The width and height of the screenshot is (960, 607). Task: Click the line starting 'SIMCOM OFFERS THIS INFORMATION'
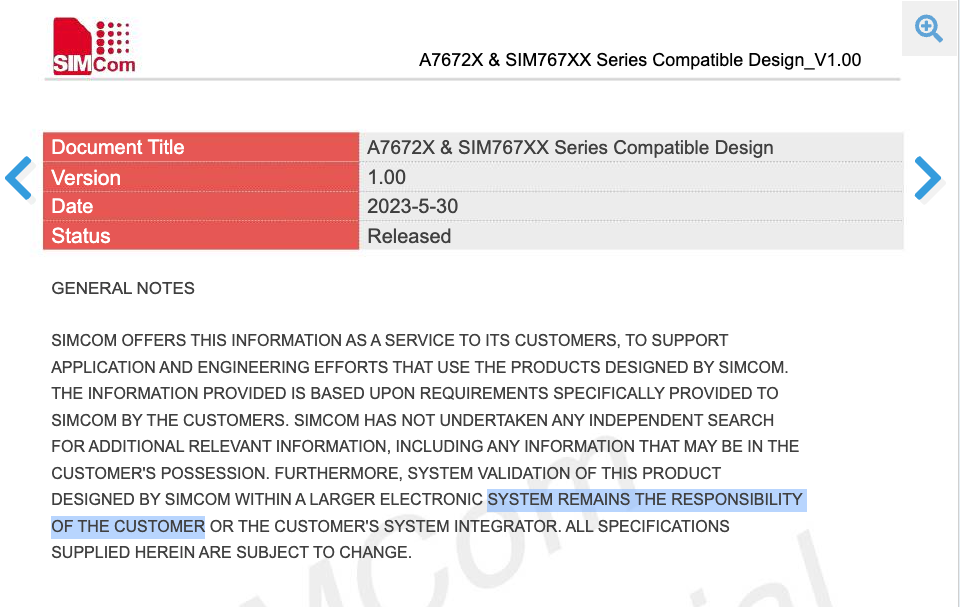click(x=390, y=341)
